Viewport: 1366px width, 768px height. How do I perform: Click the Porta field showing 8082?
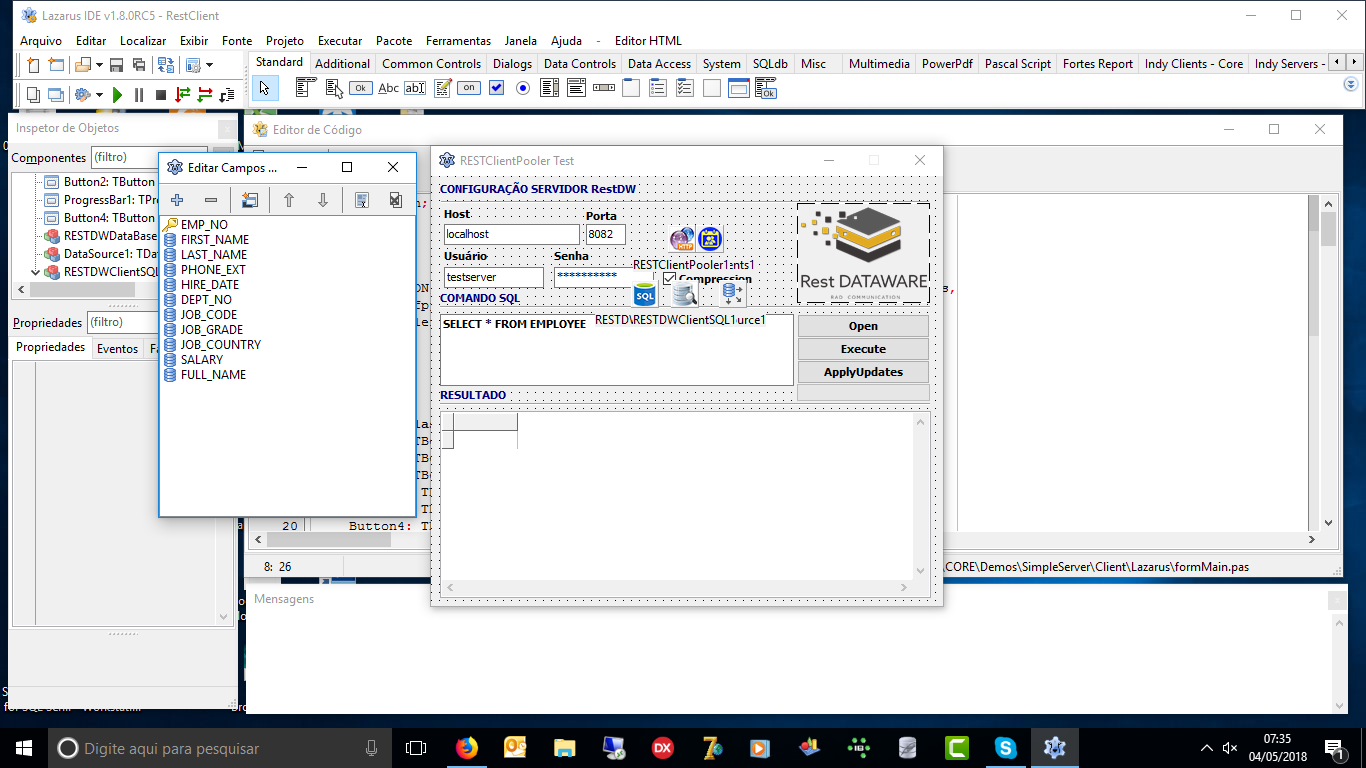(606, 234)
